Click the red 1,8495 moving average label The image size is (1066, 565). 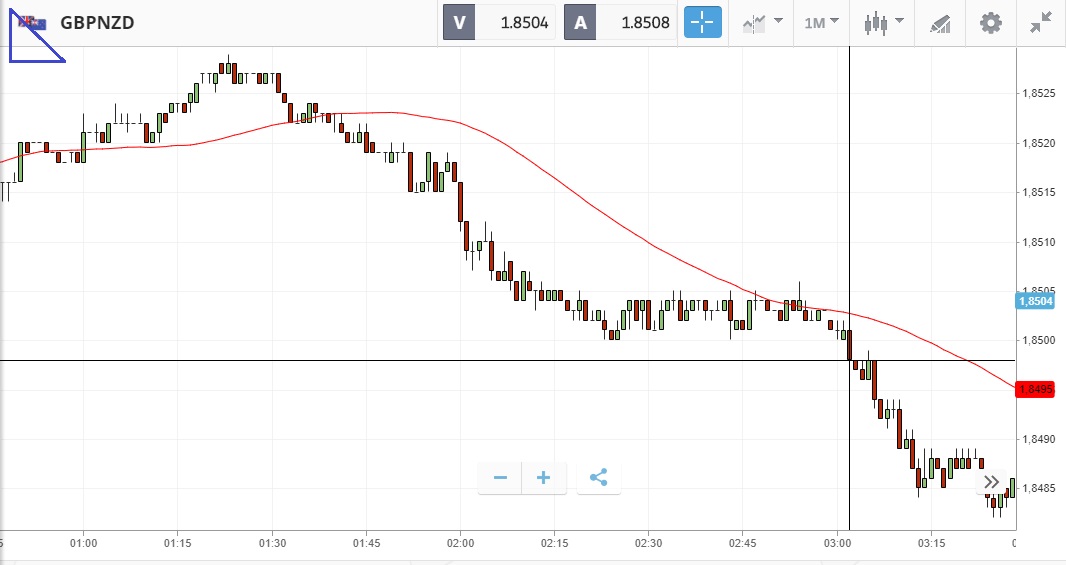tap(1035, 389)
